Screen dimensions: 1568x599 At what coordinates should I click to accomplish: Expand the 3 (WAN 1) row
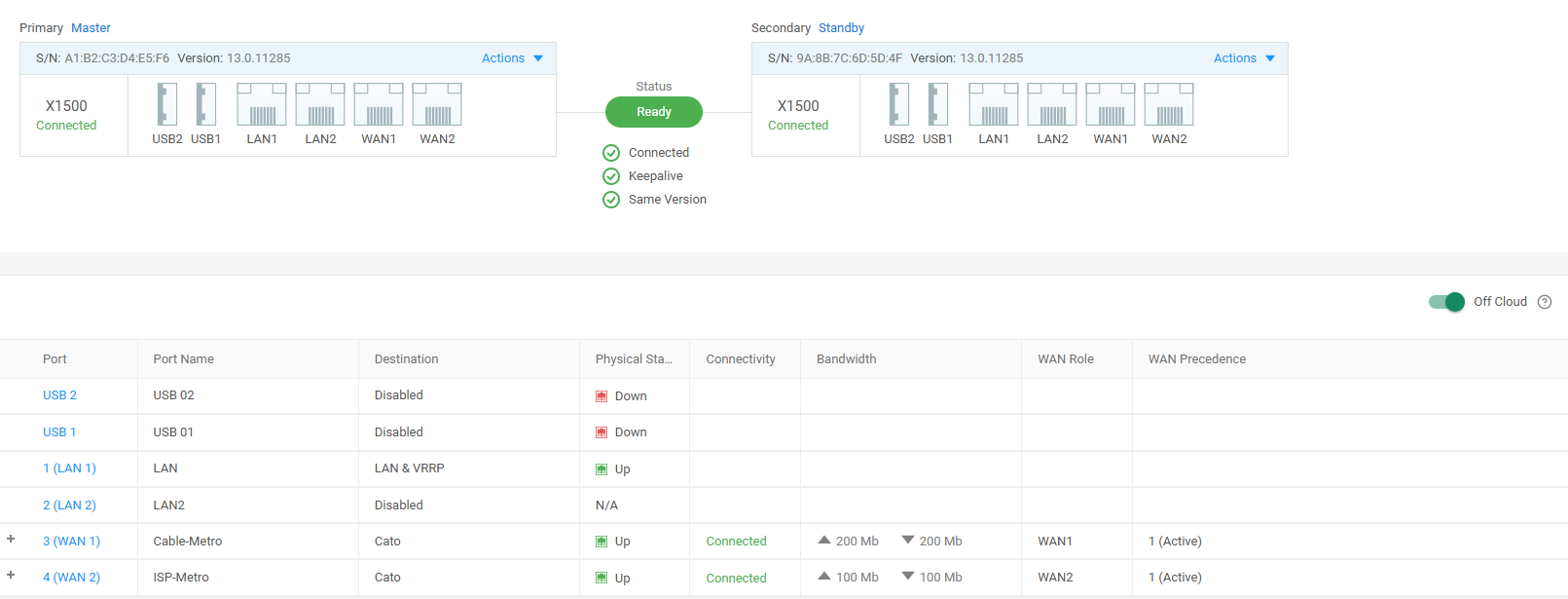pyautogui.click(x=11, y=540)
